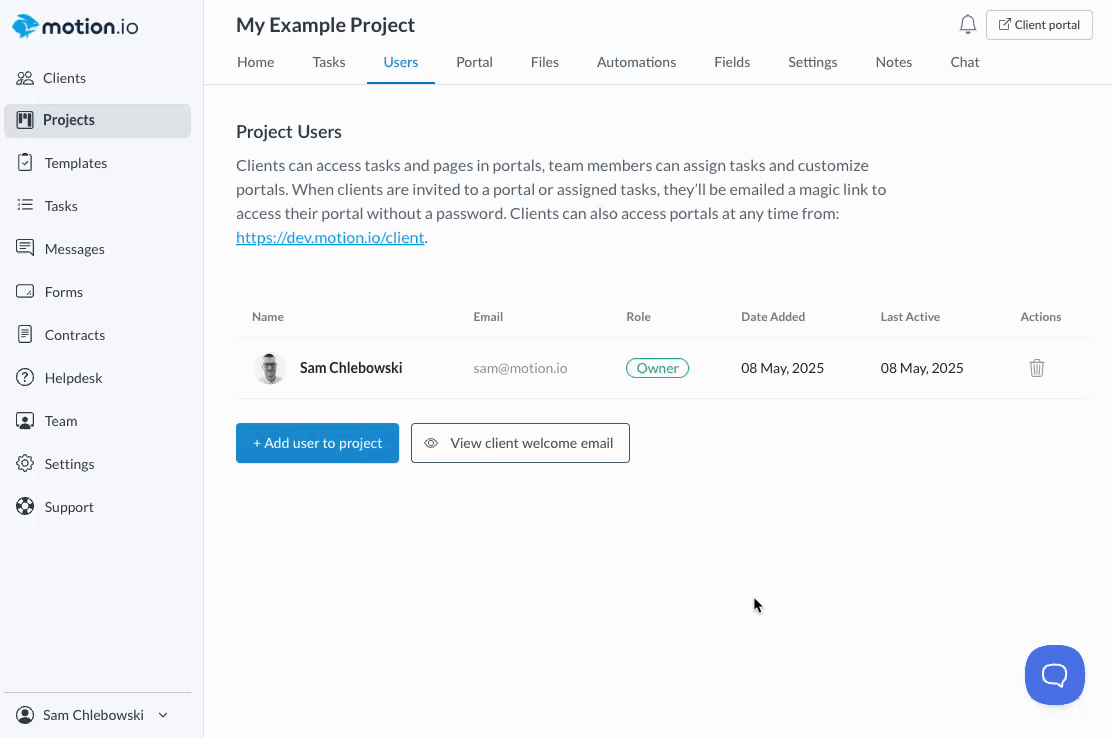
Task: Switch to the Portal tab
Action: [x=474, y=62]
